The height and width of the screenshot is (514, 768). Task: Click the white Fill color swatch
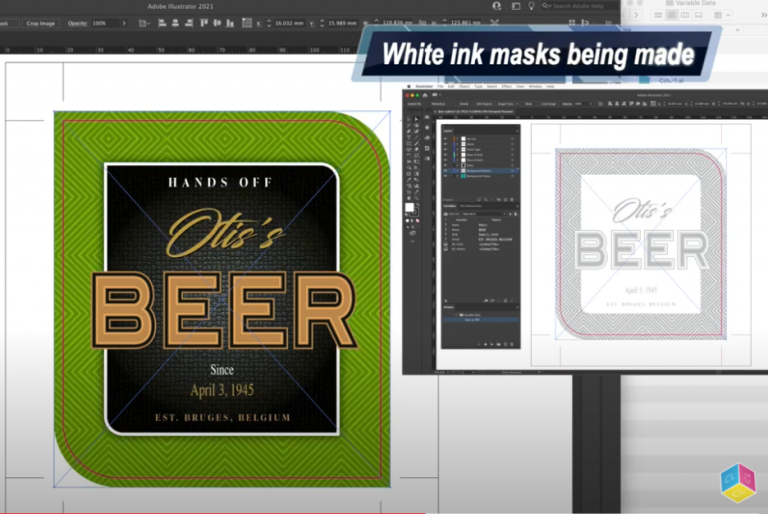tap(409, 207)
